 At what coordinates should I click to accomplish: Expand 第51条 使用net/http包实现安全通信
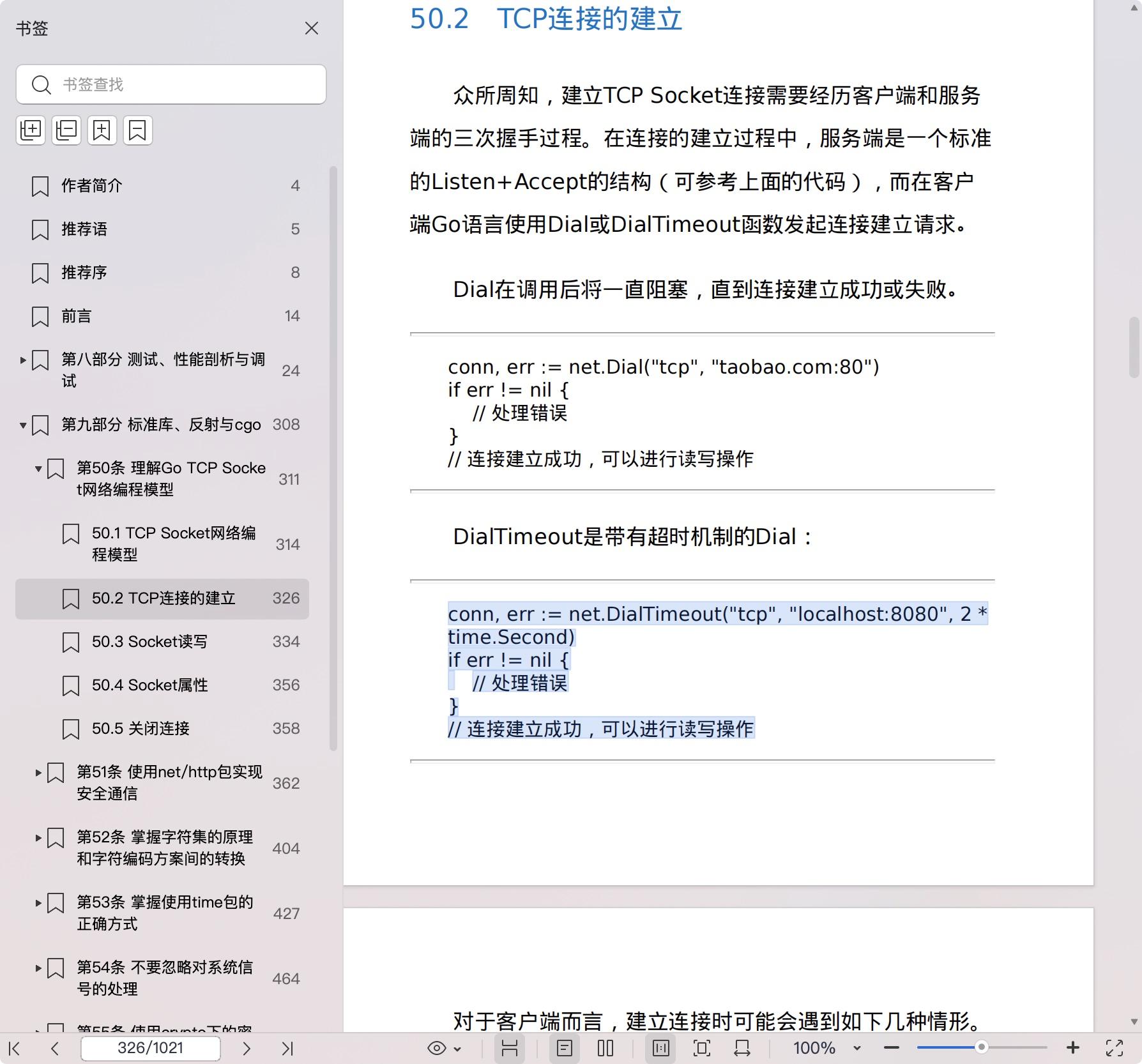[38, 773]
